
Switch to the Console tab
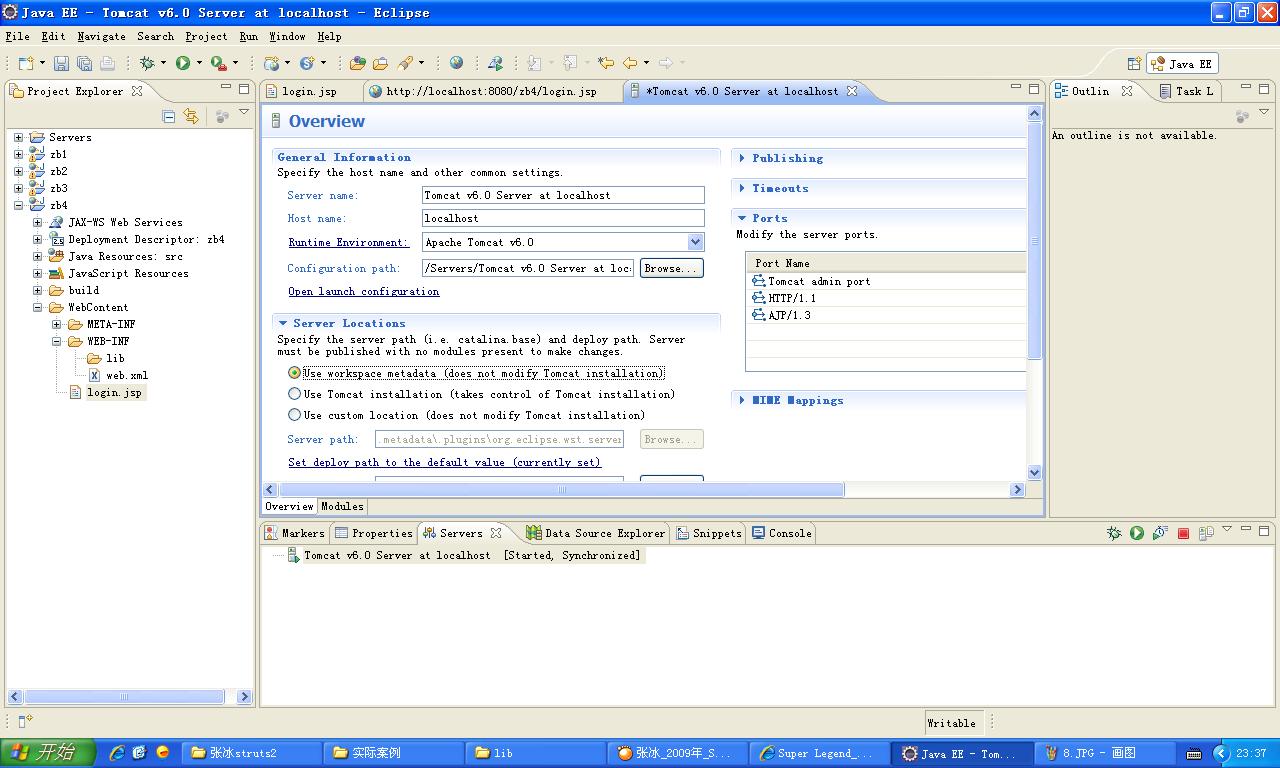tap(782, 533)
